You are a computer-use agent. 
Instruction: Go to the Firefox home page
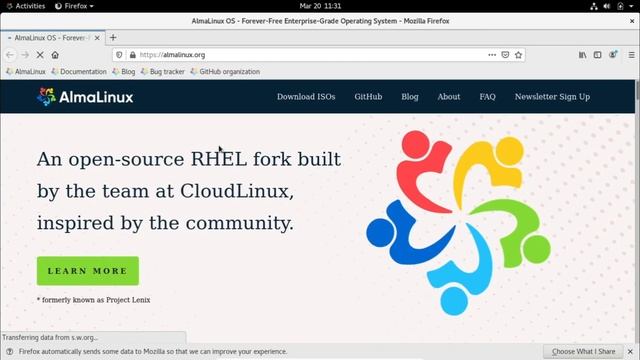coord(55,55)
